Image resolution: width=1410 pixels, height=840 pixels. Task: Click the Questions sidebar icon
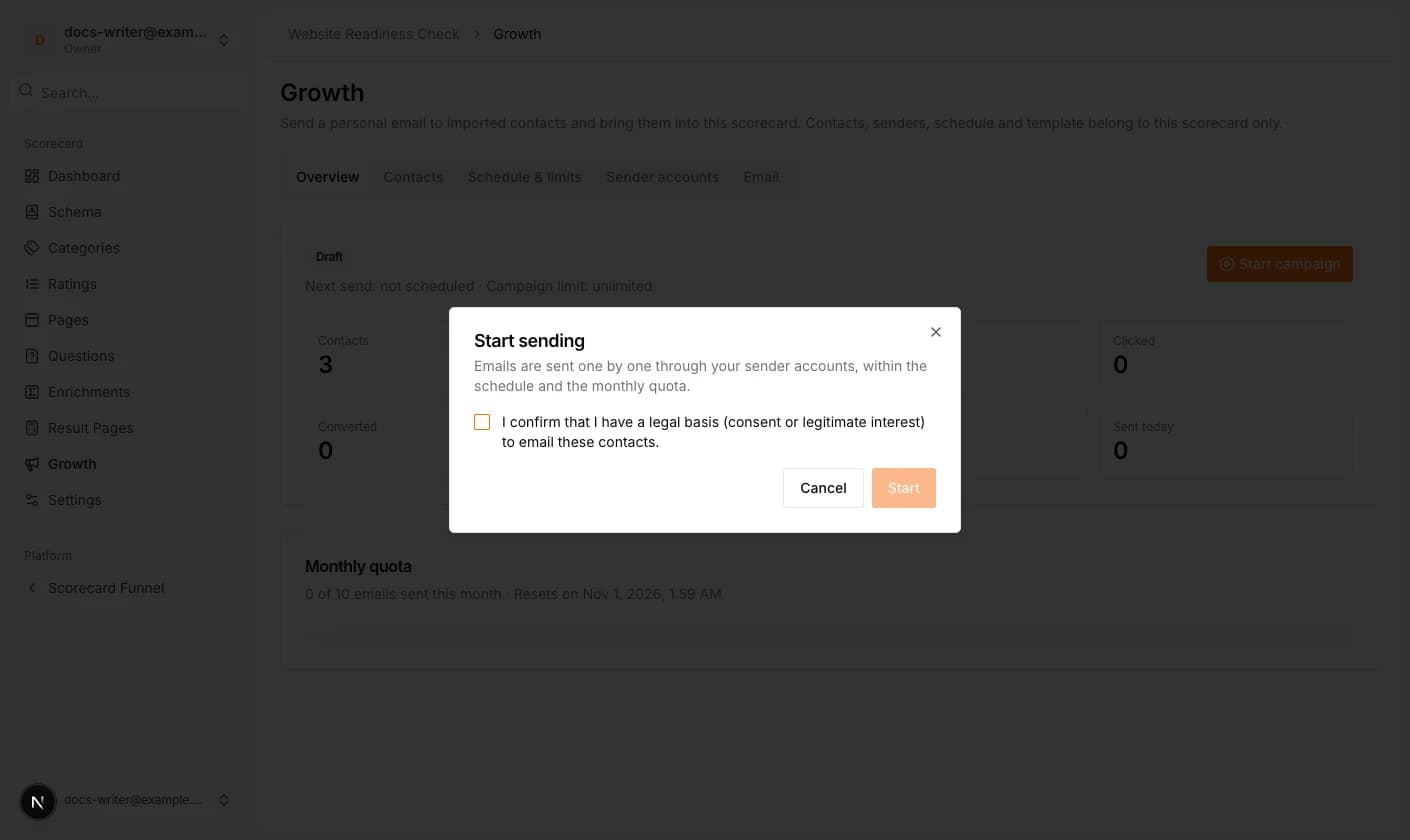[31, 356]
